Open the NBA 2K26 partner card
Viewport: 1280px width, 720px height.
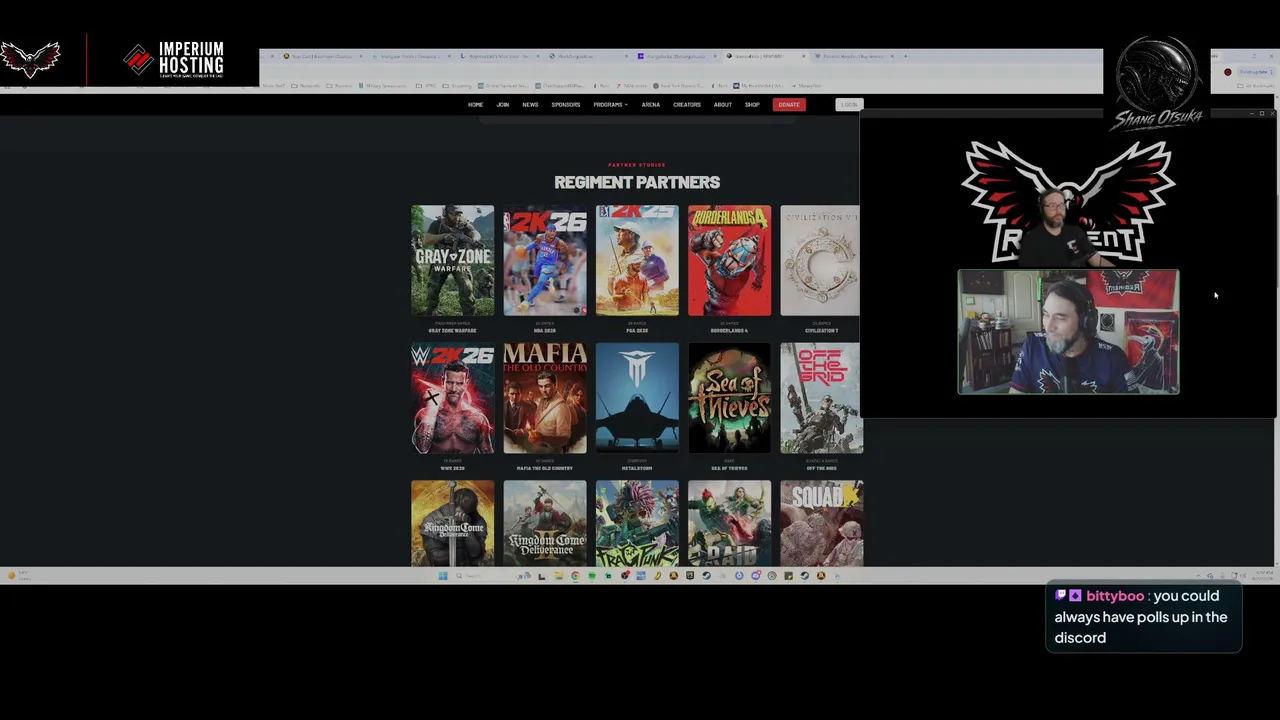click(x=545, y=261)
